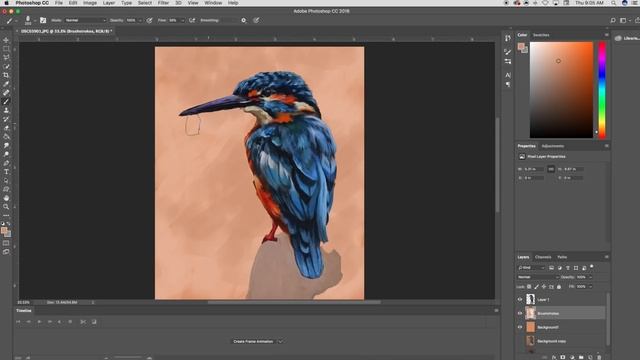Switch to the Channels tab
This screenshot has height=360, width=640.
click(543, 257)
